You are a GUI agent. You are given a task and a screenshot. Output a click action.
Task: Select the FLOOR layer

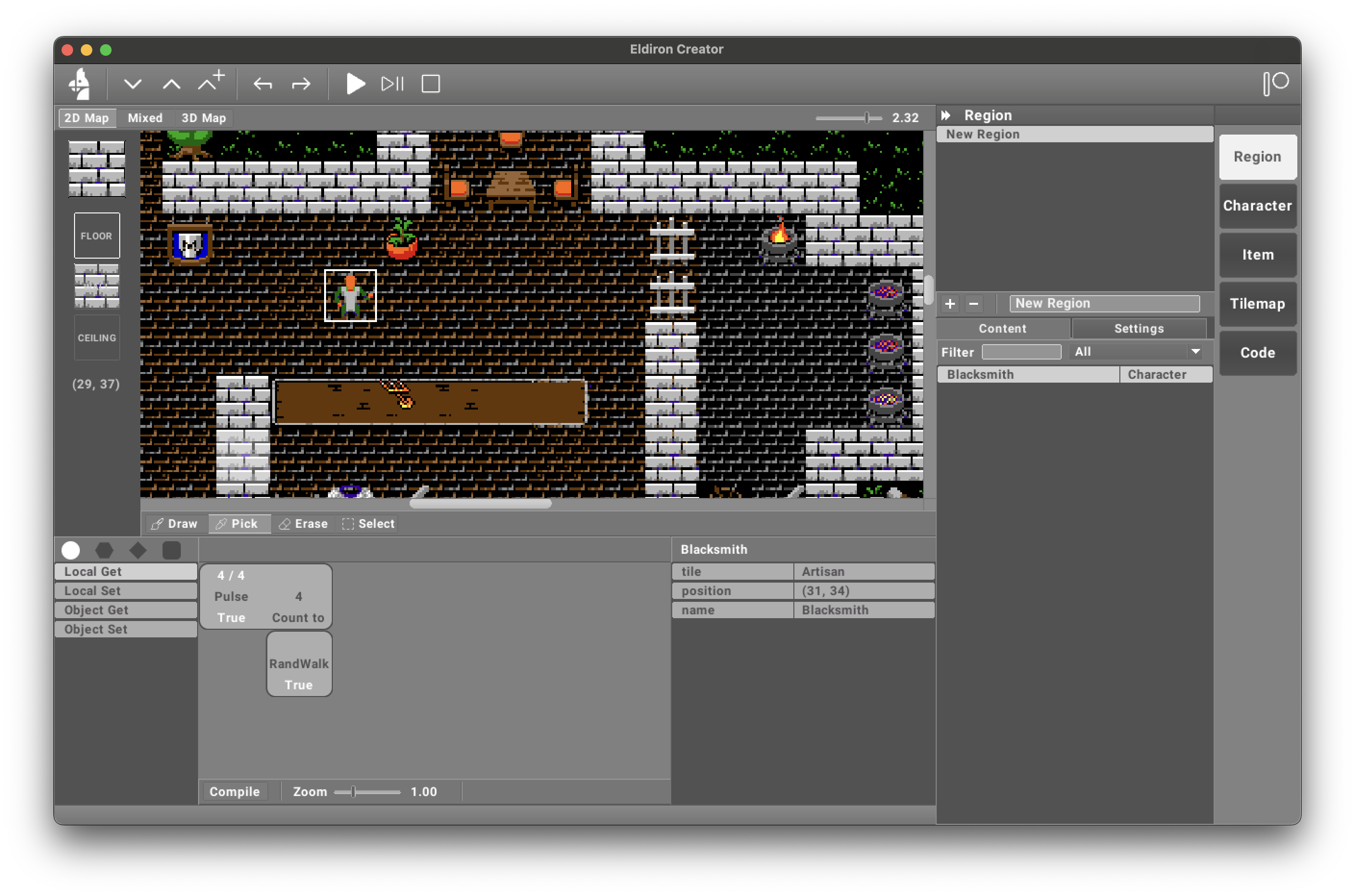pyautogui.click(x=97, y=236)
